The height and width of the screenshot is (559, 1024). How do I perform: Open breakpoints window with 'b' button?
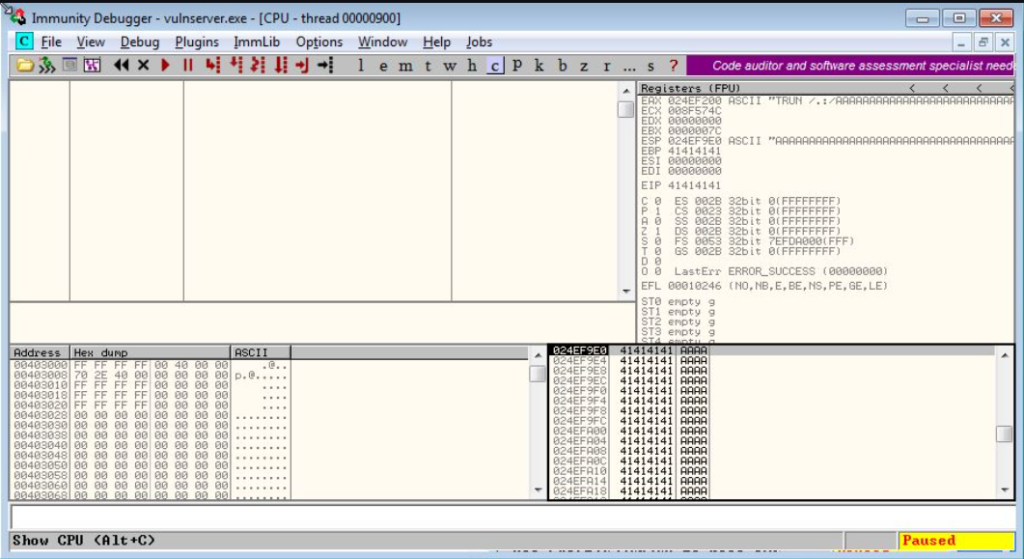562,65
